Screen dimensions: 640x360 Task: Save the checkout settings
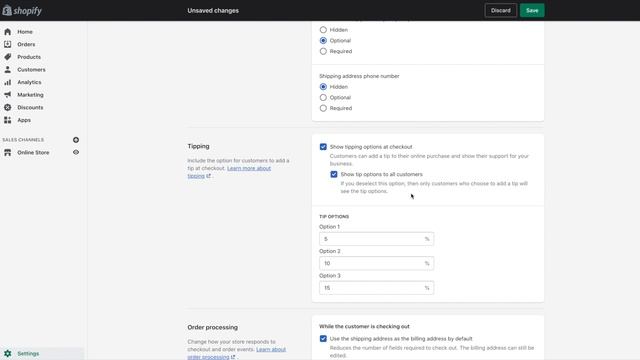pos(532,11)
